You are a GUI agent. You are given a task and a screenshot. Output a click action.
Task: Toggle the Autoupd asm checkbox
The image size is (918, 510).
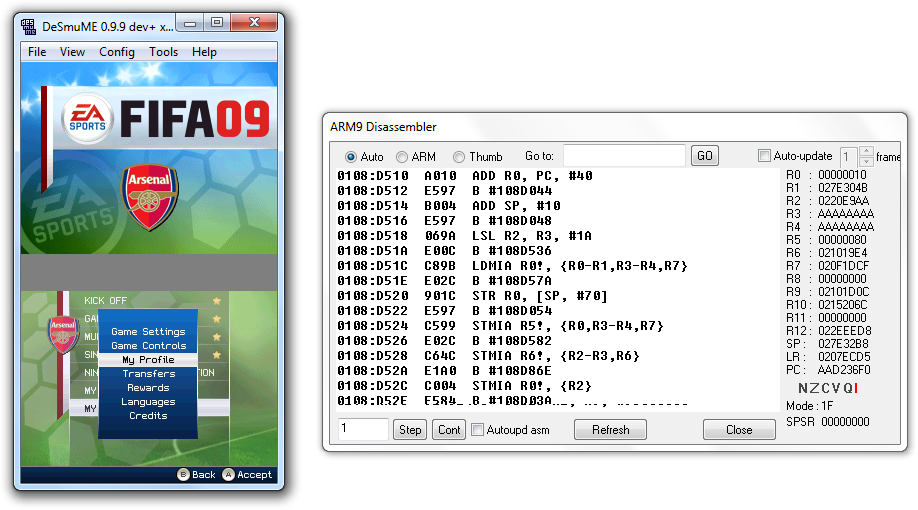coord(478,430)
